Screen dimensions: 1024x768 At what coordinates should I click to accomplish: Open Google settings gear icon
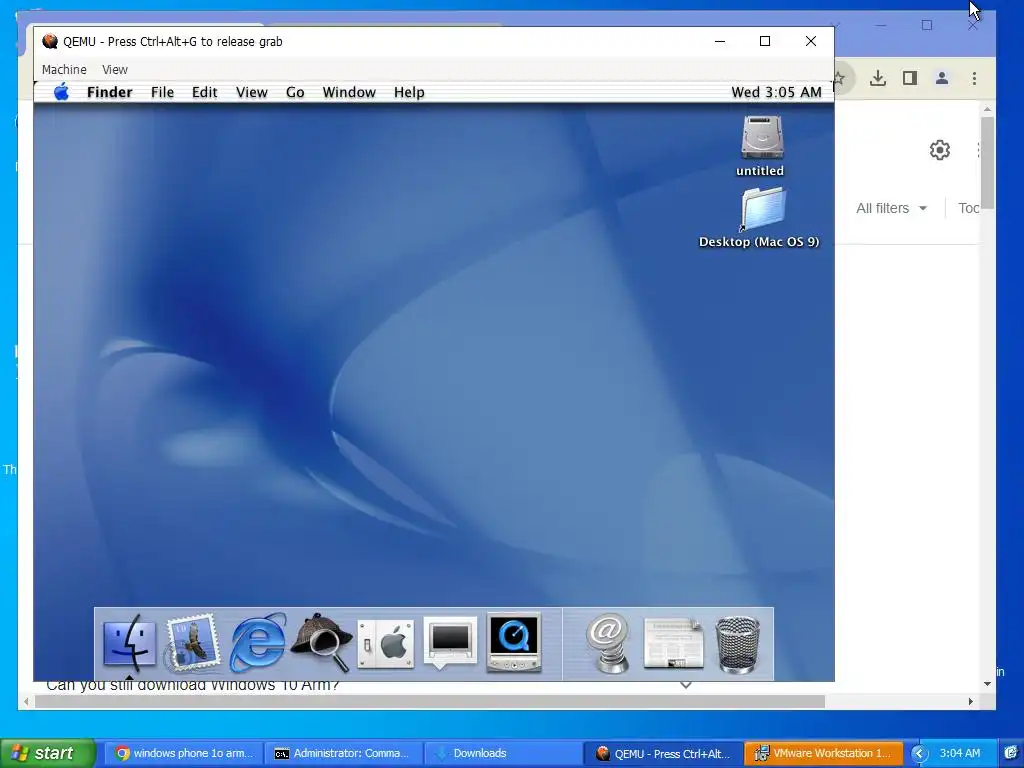click(940, 150)
